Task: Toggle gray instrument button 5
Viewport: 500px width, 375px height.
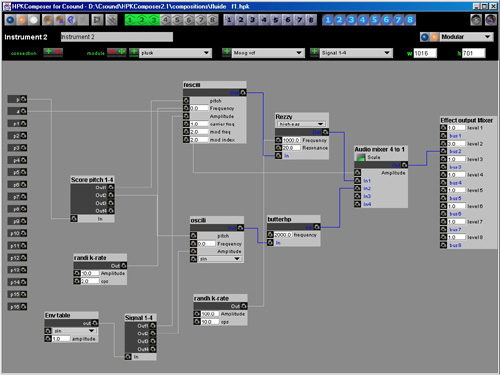Action: point(177,20)
